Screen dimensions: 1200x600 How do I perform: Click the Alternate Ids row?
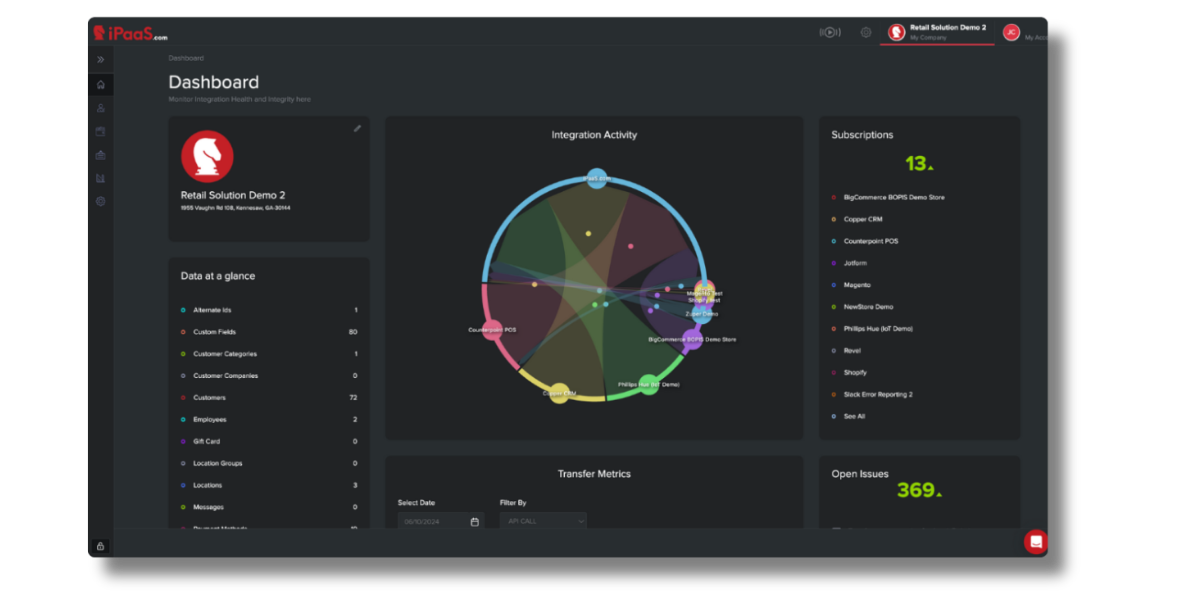(x=269, y=310)
